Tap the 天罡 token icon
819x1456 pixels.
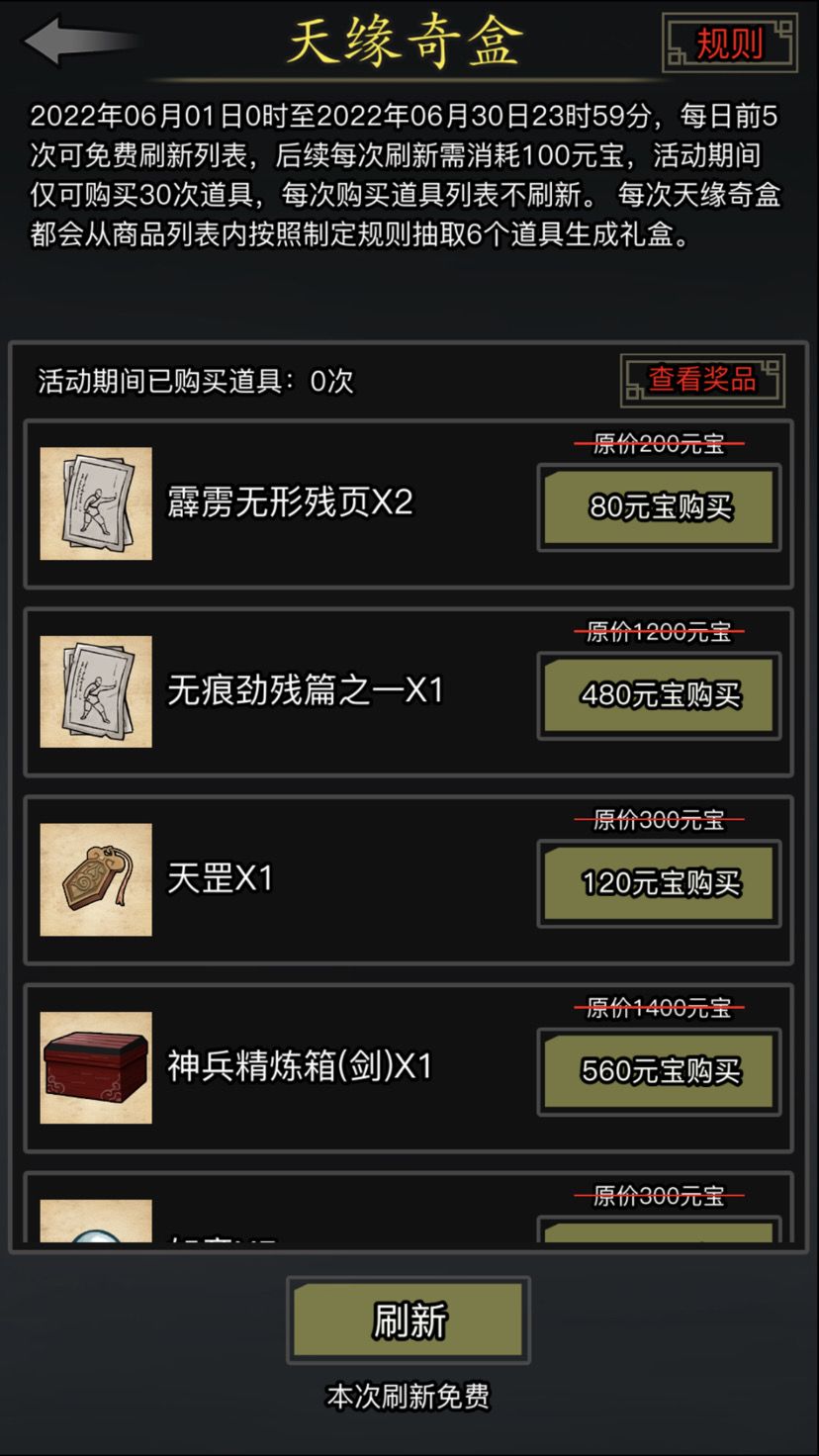[96, 879]
